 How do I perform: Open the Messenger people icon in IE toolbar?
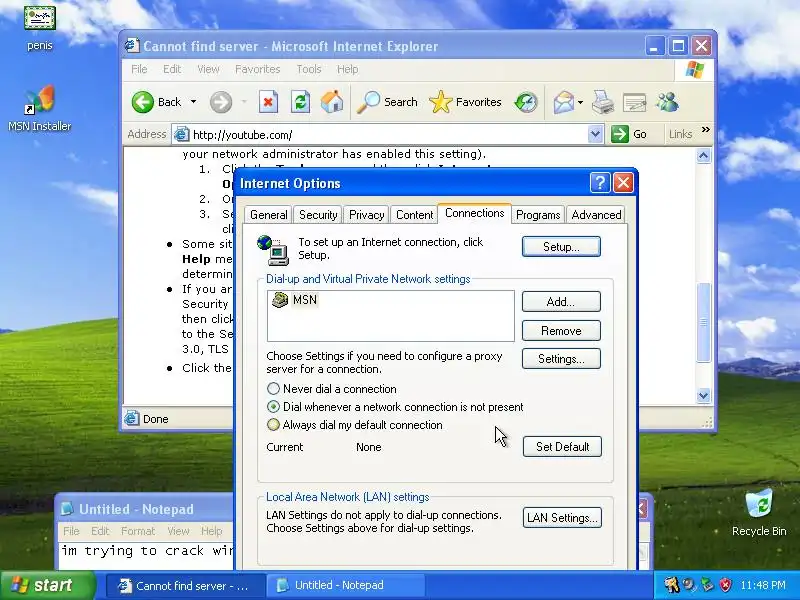[x=667, y=102]
